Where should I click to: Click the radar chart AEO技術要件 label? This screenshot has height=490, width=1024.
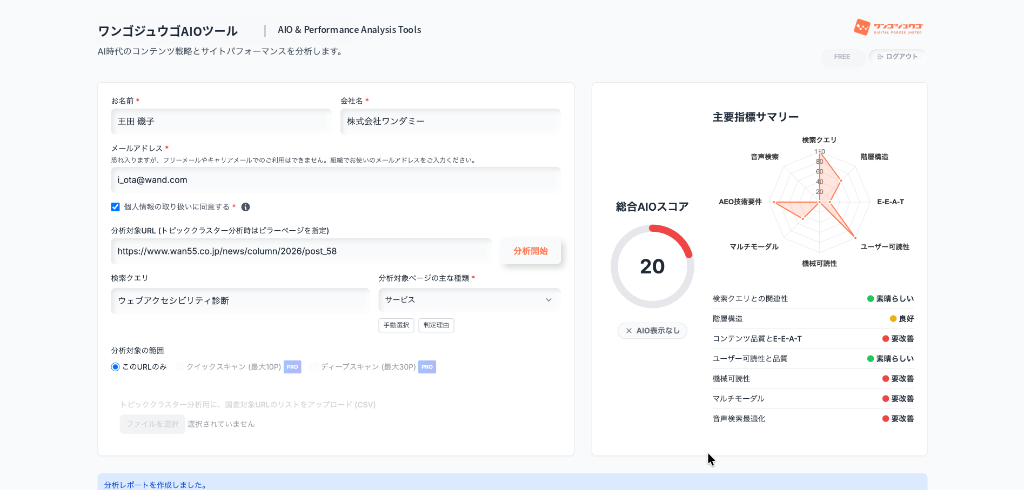point(740,202)
